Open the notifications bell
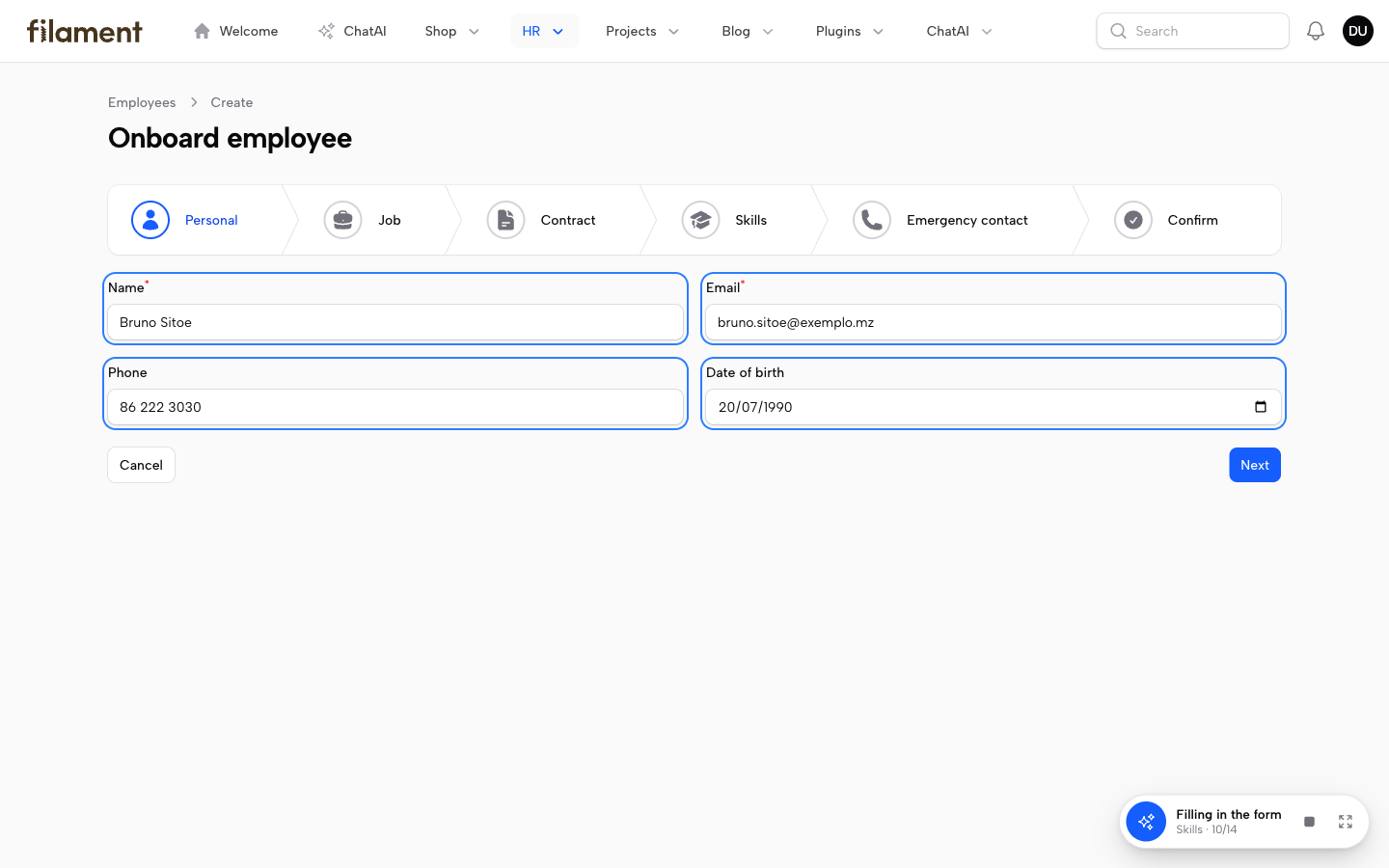Viewport: 1389px width, 868px height. 1316,31
